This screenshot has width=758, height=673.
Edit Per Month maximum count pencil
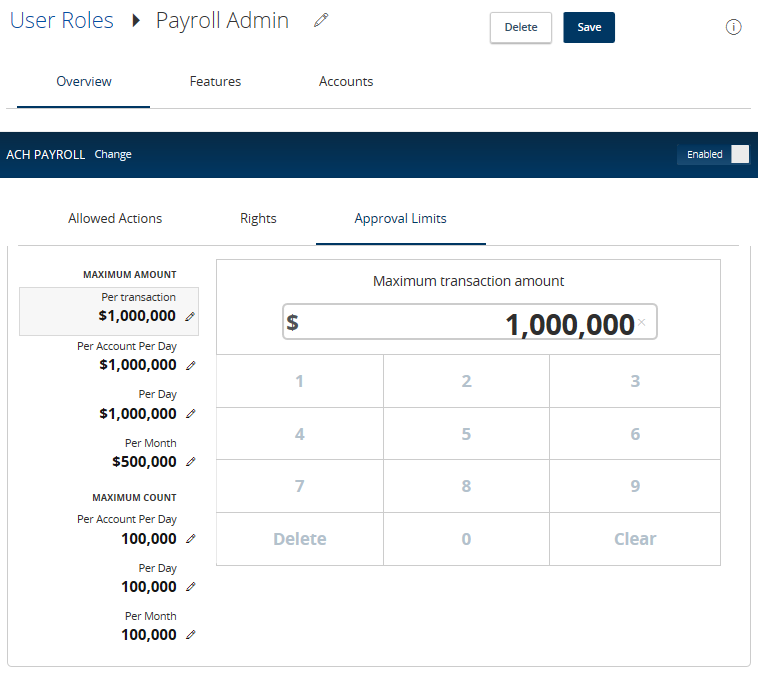tap(191, 635)
